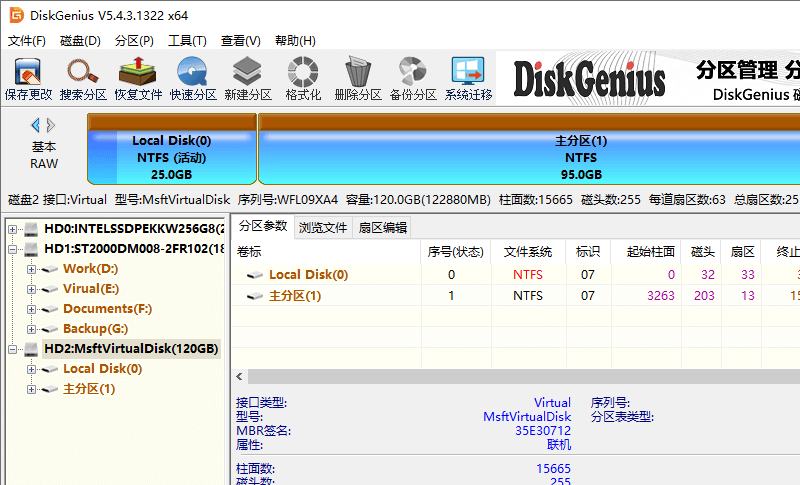Select HD2:MsftVirtualDisk(120GB) in tree
Screen dimensions: 800x485
131,349
